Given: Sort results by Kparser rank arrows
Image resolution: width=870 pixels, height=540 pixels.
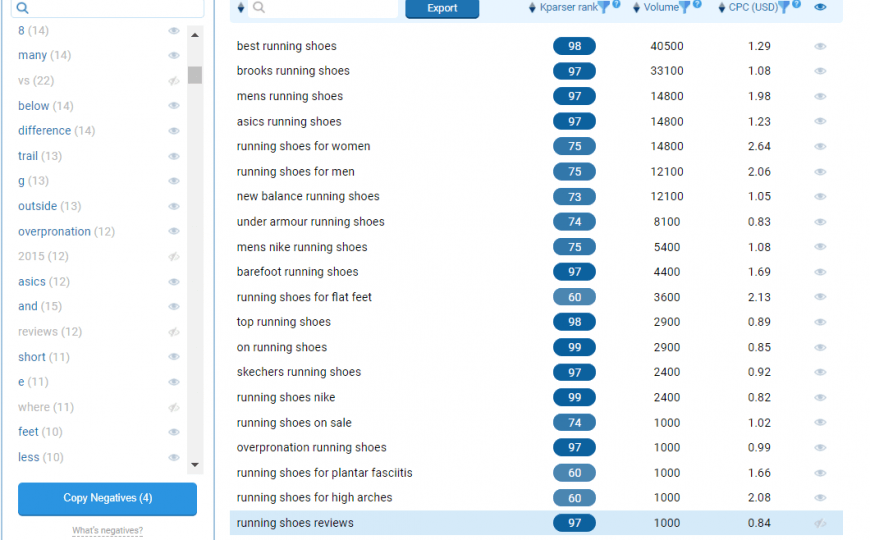Looking at the screenshot, I should 532,7.
